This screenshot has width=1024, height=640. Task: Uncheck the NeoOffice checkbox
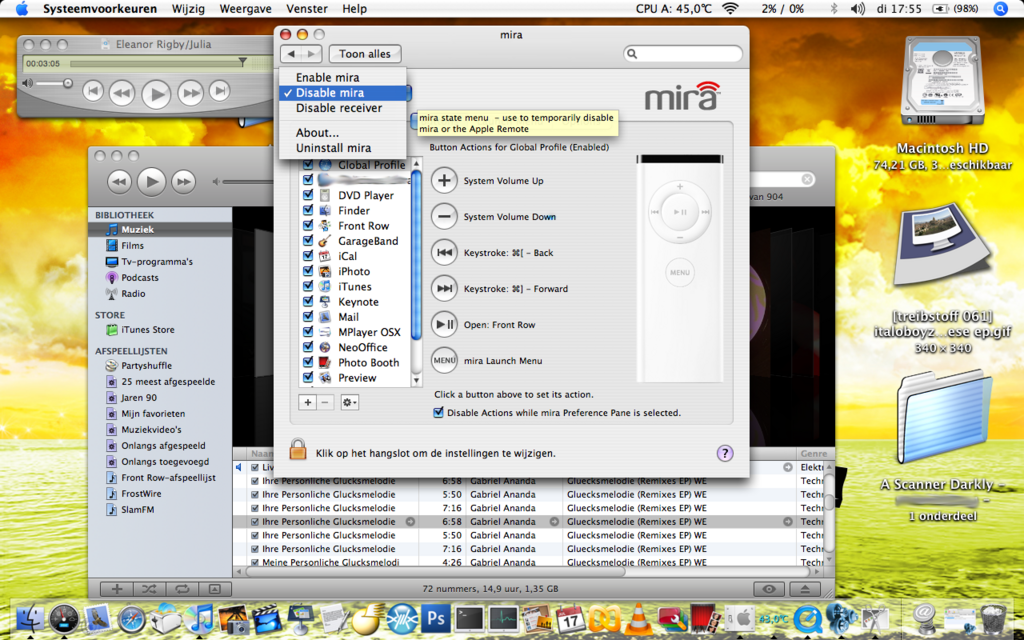coord(308,347)
